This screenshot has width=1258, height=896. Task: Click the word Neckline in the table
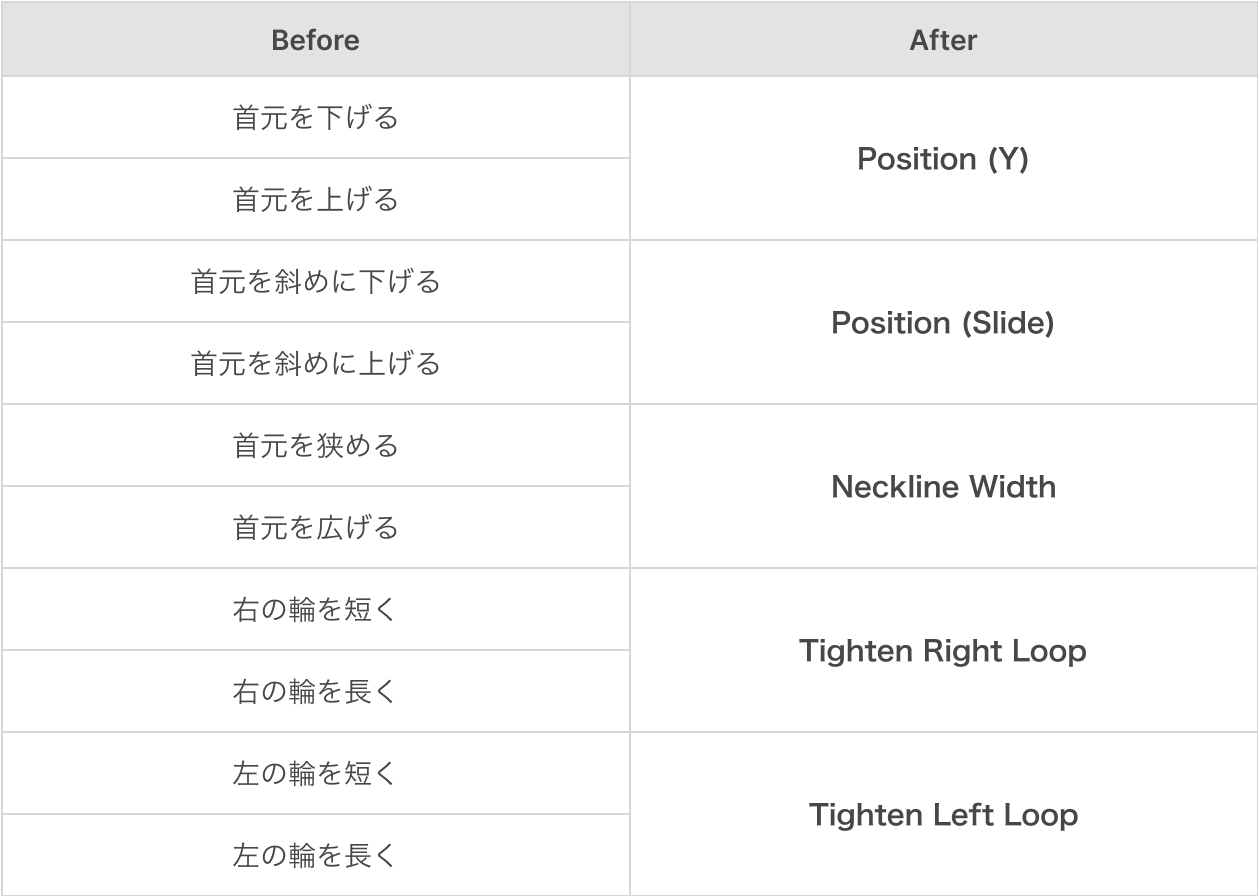tap(894, 487)
